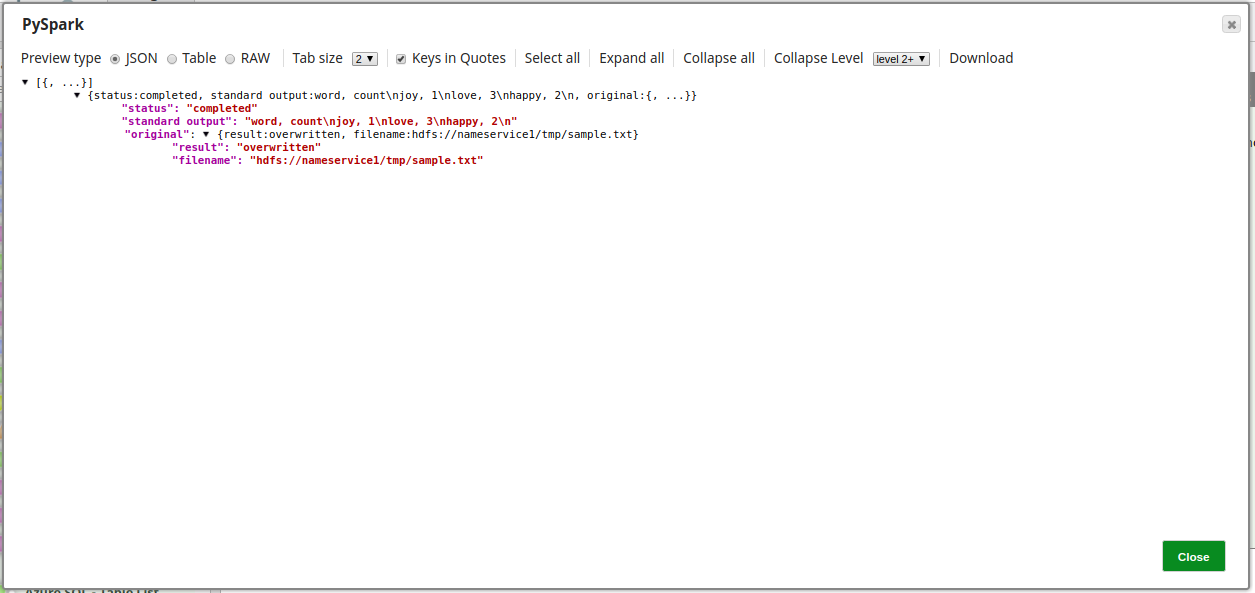The width and height of the screenshot is (1255, 593).
Task: Click Select all in the toolbar
Action: pos(552,58)
